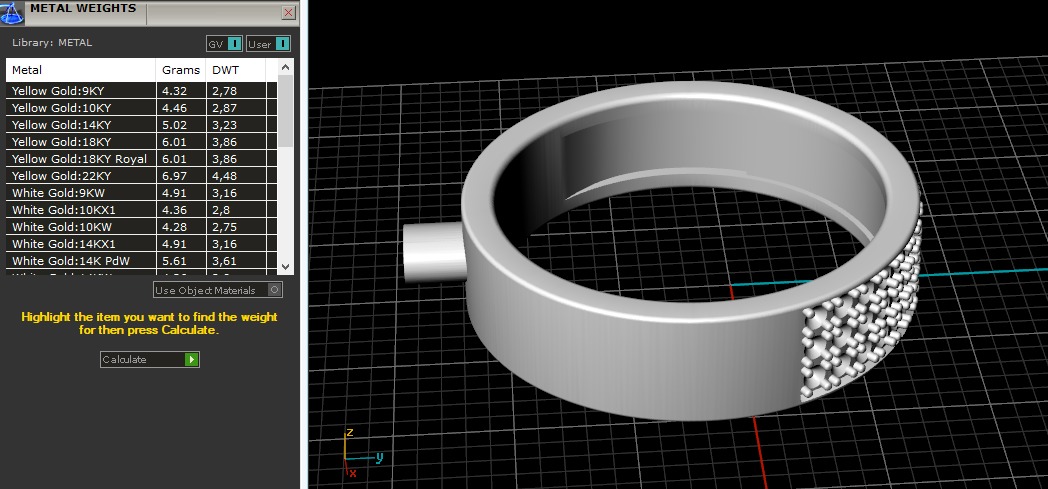Close the Metal Weights panel
The width and height of the screenshot is (1048, 489).
(289, 13)
